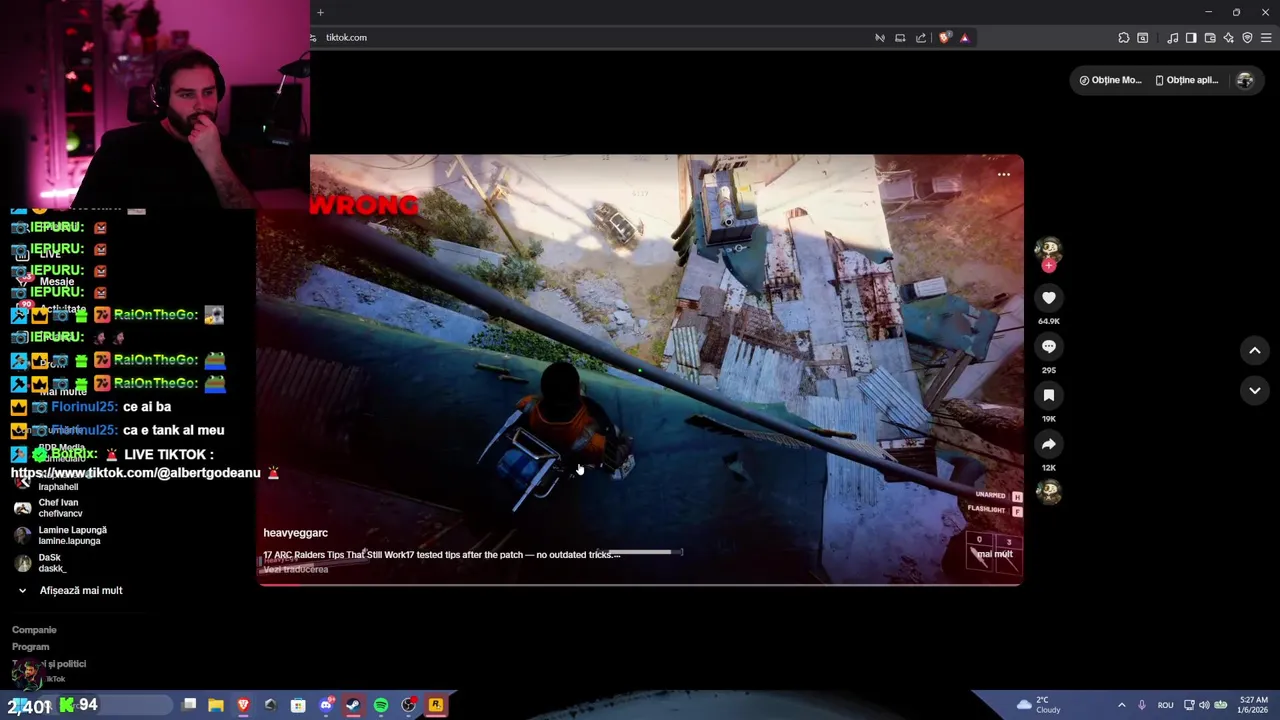Click the 'Obține apli...' get app button

click(1187, 80)
